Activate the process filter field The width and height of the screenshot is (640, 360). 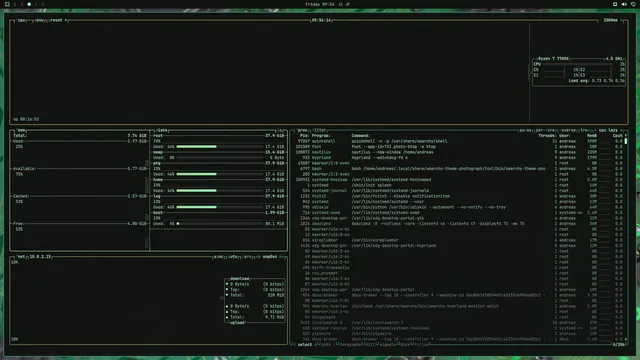click(320, 130)
